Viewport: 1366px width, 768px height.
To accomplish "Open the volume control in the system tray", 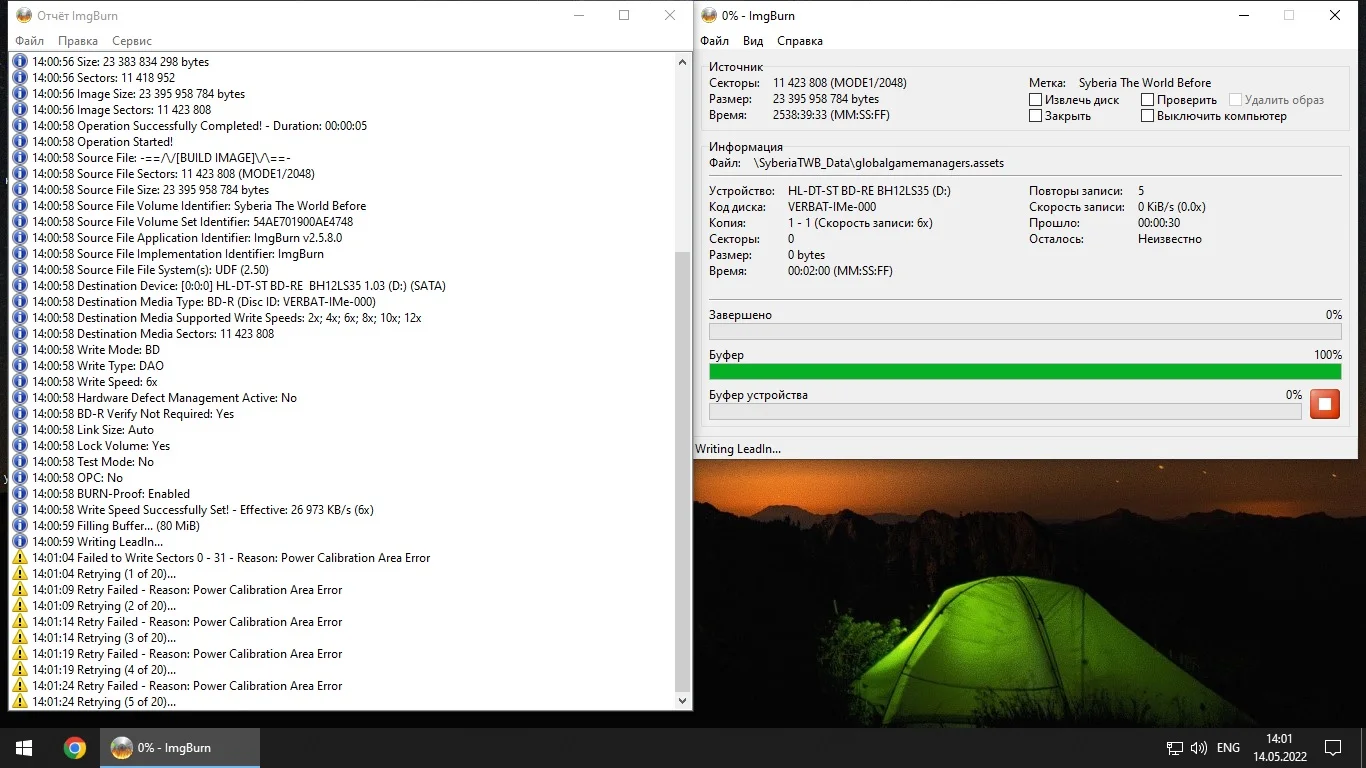I will pyautogui.click(x=1199, y=748).
